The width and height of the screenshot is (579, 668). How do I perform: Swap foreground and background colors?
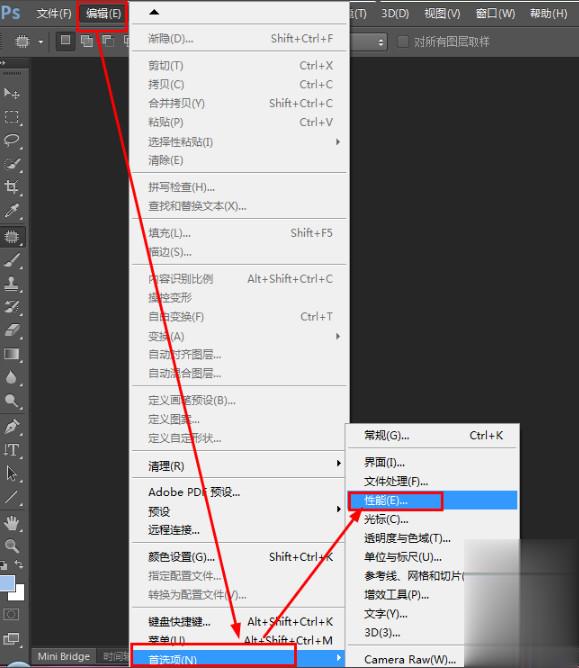click(19, 564)
